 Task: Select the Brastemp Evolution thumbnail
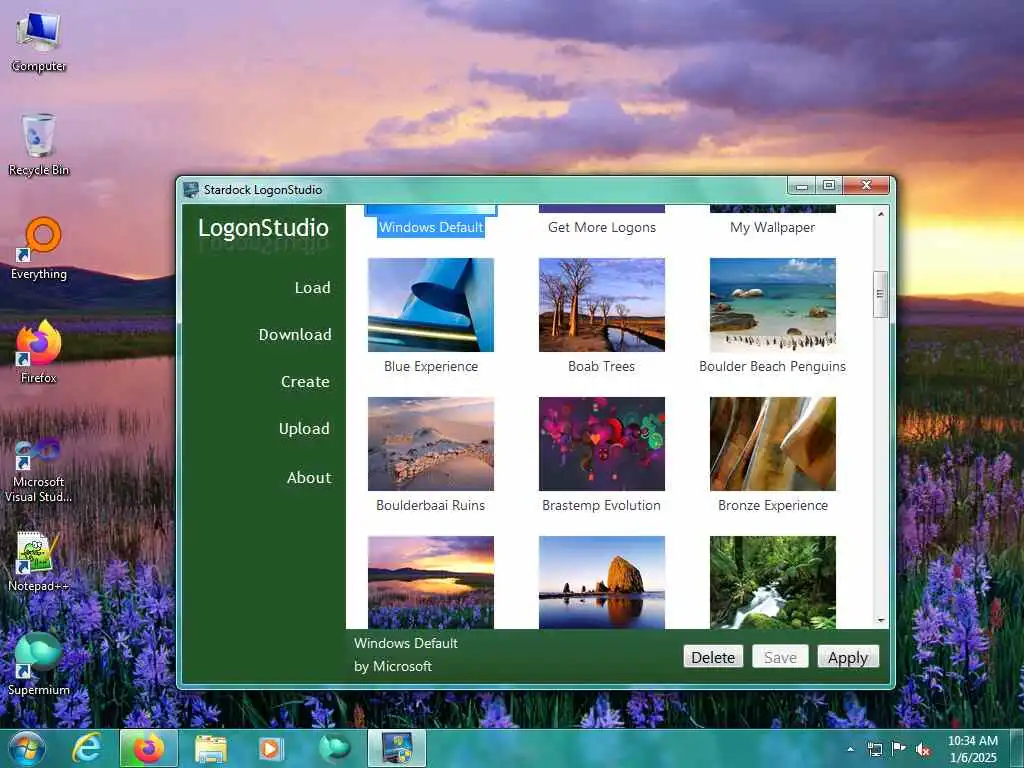pyautogui.click(x=601, y=444)
